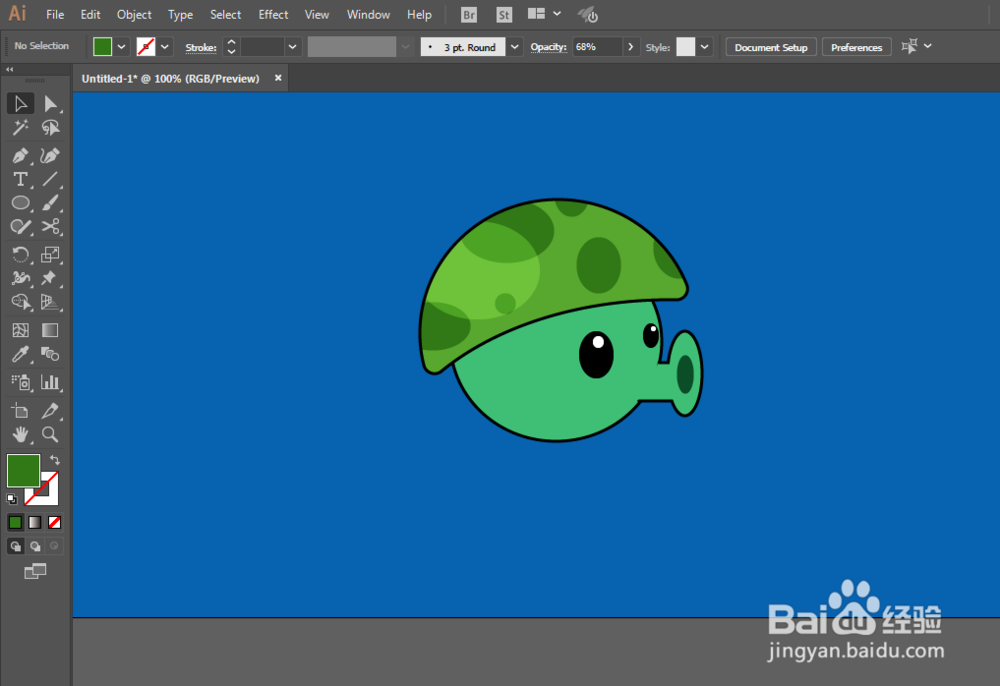Open the 3 pt. Round brush dropdown
1000x686 pixels.
514,47
